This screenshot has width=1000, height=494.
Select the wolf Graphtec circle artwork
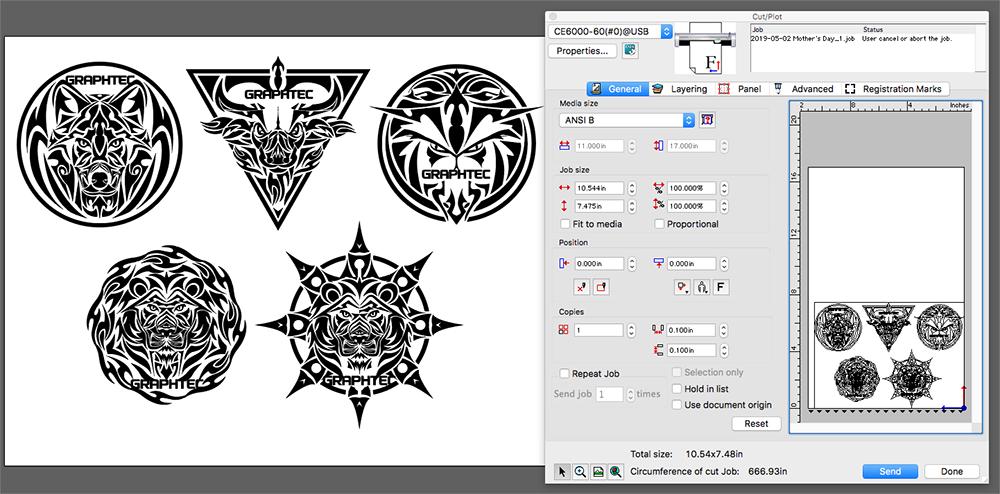coord(100,144)
